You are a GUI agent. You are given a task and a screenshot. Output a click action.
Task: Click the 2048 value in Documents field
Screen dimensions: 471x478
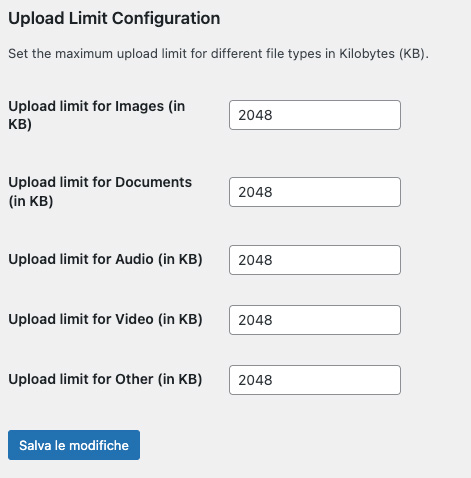[255, 192]
